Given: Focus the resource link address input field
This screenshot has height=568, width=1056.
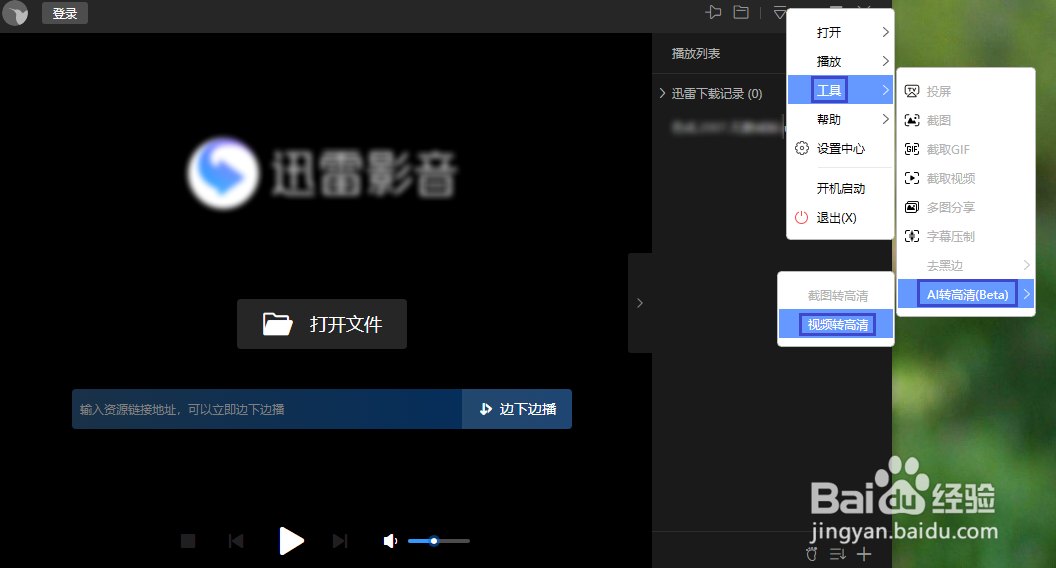Looking at the screenshot, I should tap(267, 409).
